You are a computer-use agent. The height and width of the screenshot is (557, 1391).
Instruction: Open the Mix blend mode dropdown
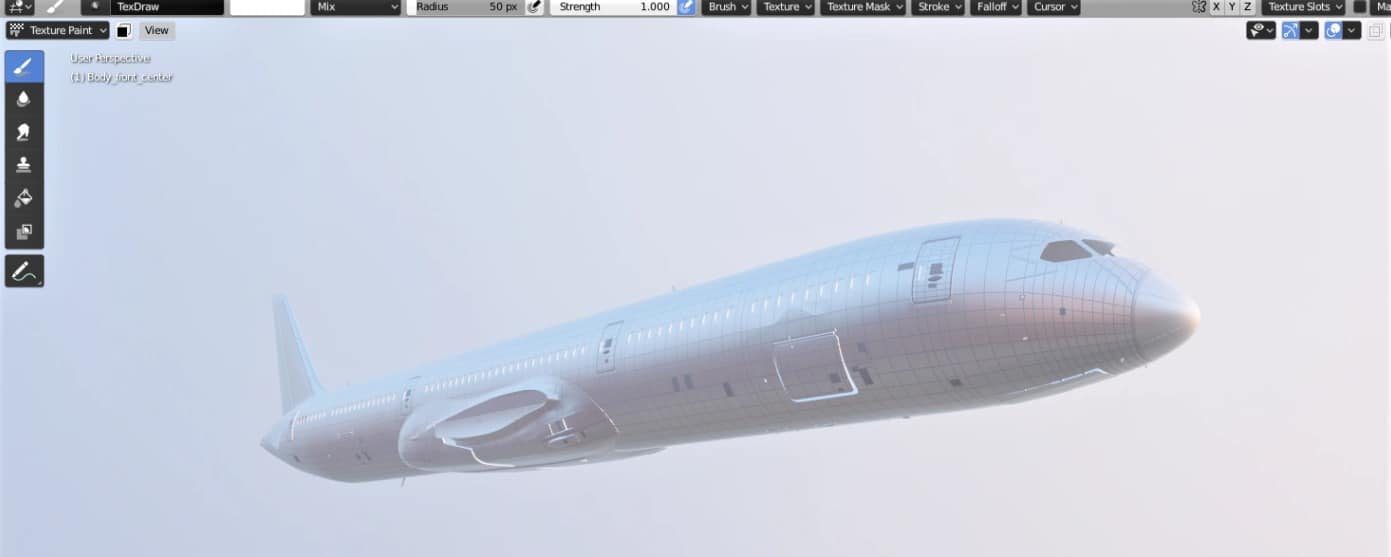point(355,7)
